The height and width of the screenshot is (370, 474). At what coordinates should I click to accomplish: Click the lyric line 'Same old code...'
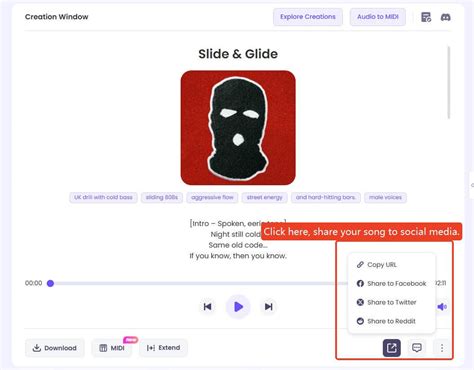[238, 245]
